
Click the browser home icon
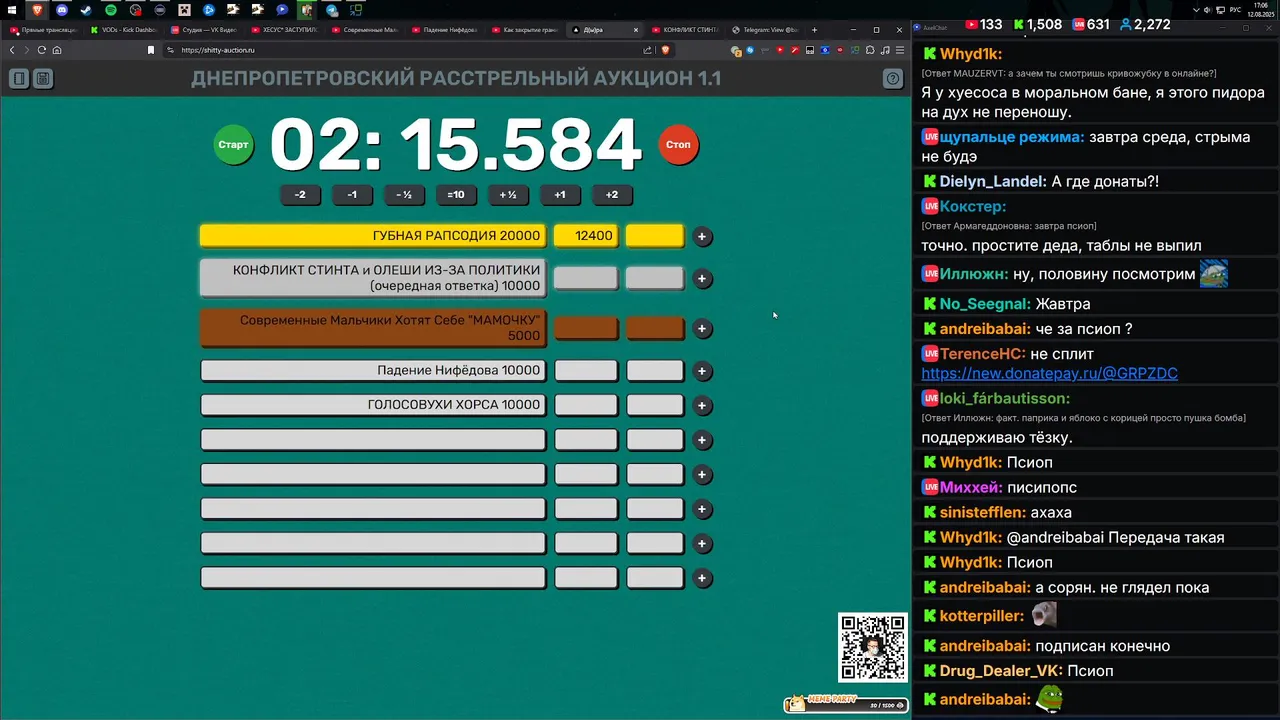(x=57, y=50)
